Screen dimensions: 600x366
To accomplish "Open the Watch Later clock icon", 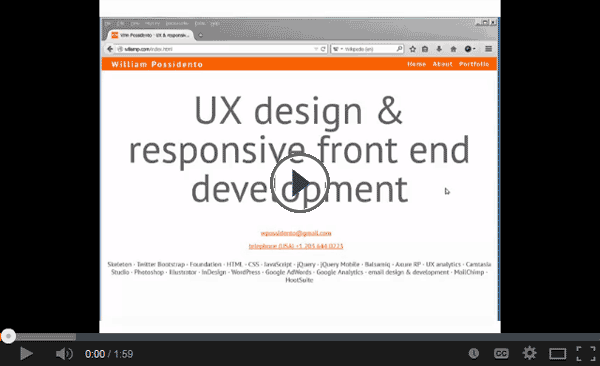I will (x=474, y=353).
